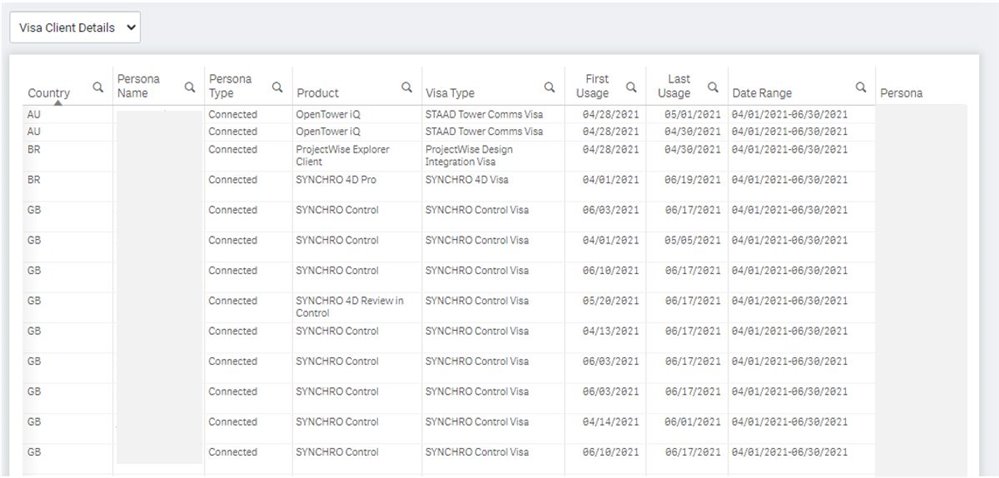
Task: Click First Usage date 04/13/2021
Action: [x=610, y=331]
